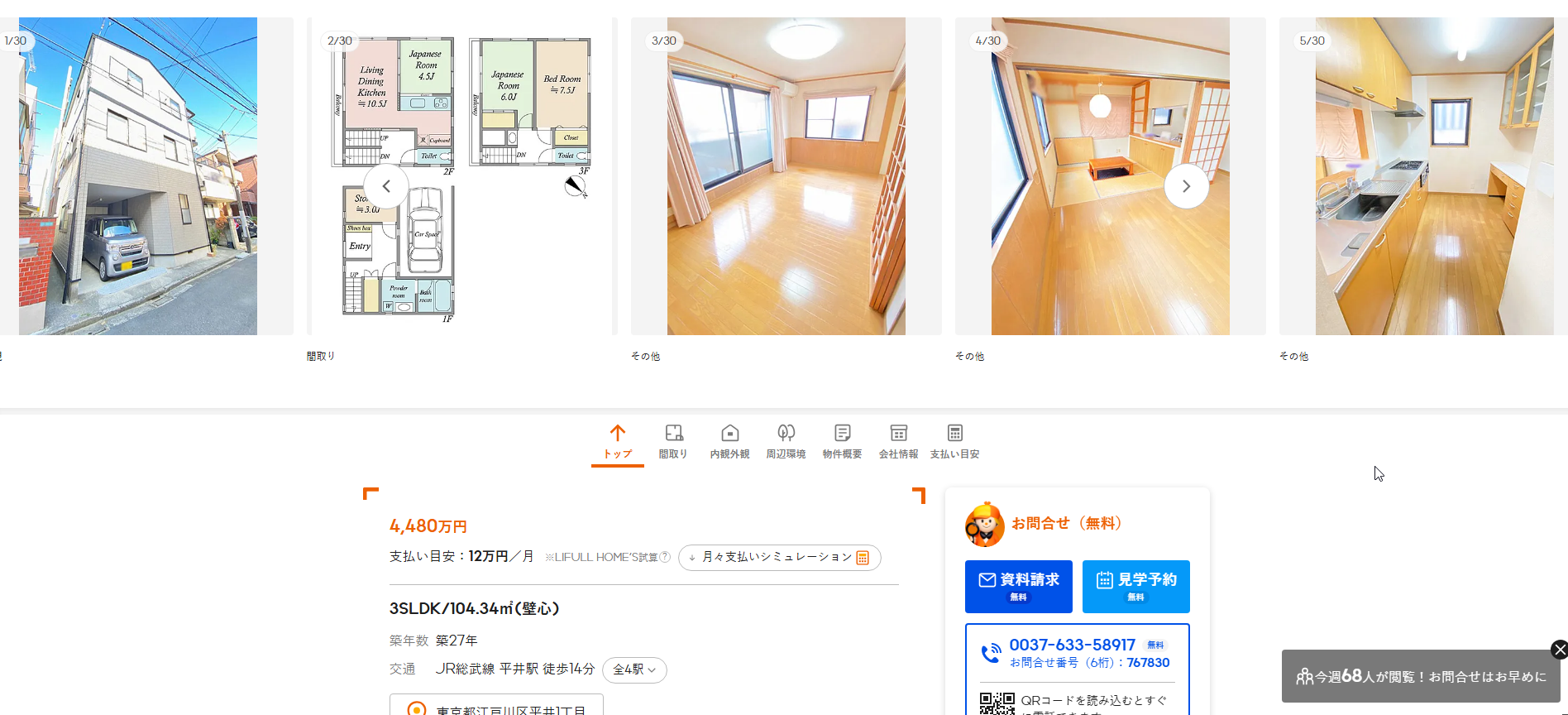Viewport: 1568px width, 715px height.
Task: Book a viewing with the 見学予約 button
Action: click(1135, 587)
